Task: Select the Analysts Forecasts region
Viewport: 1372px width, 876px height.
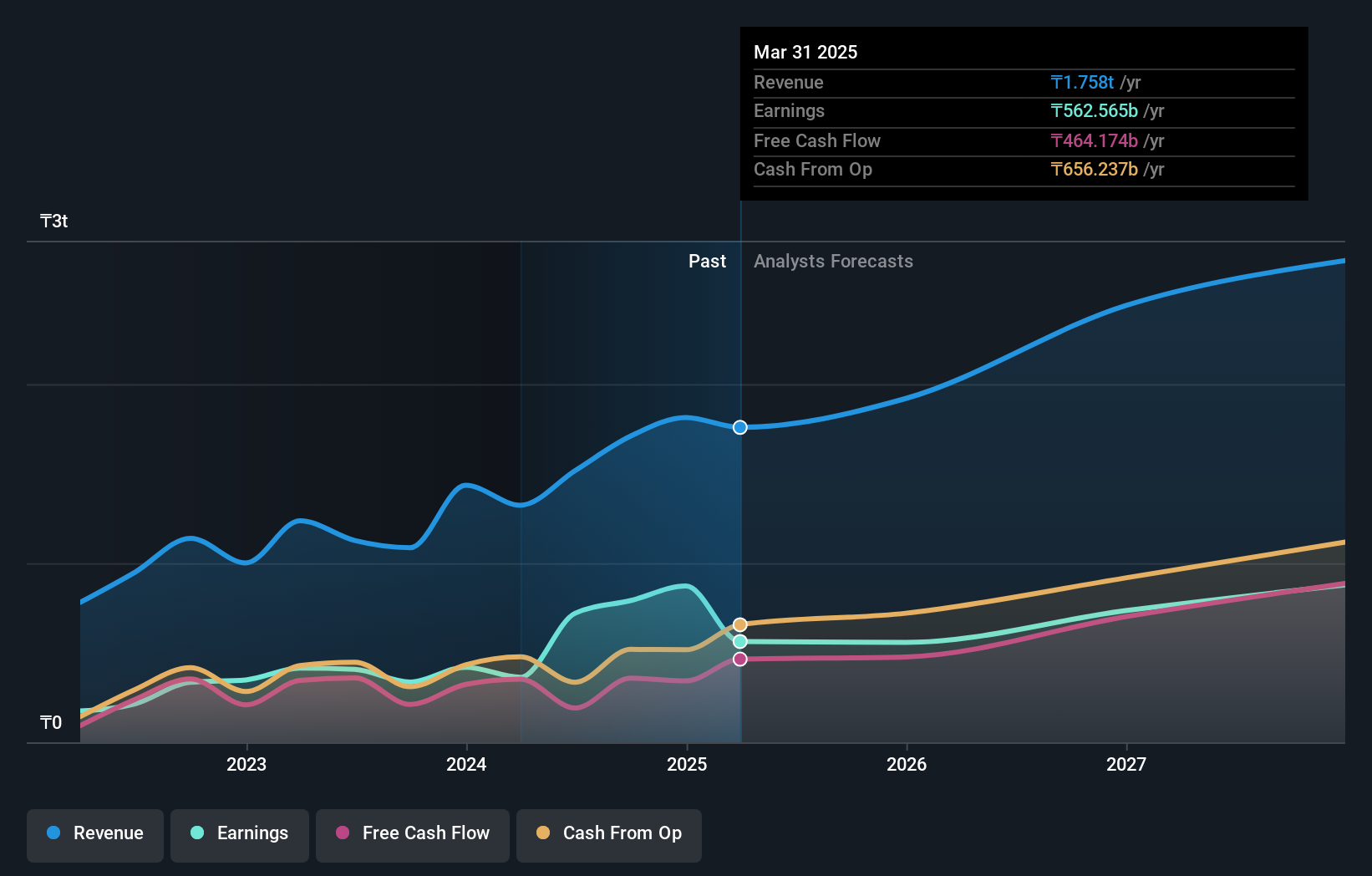Action: [833, 262]
